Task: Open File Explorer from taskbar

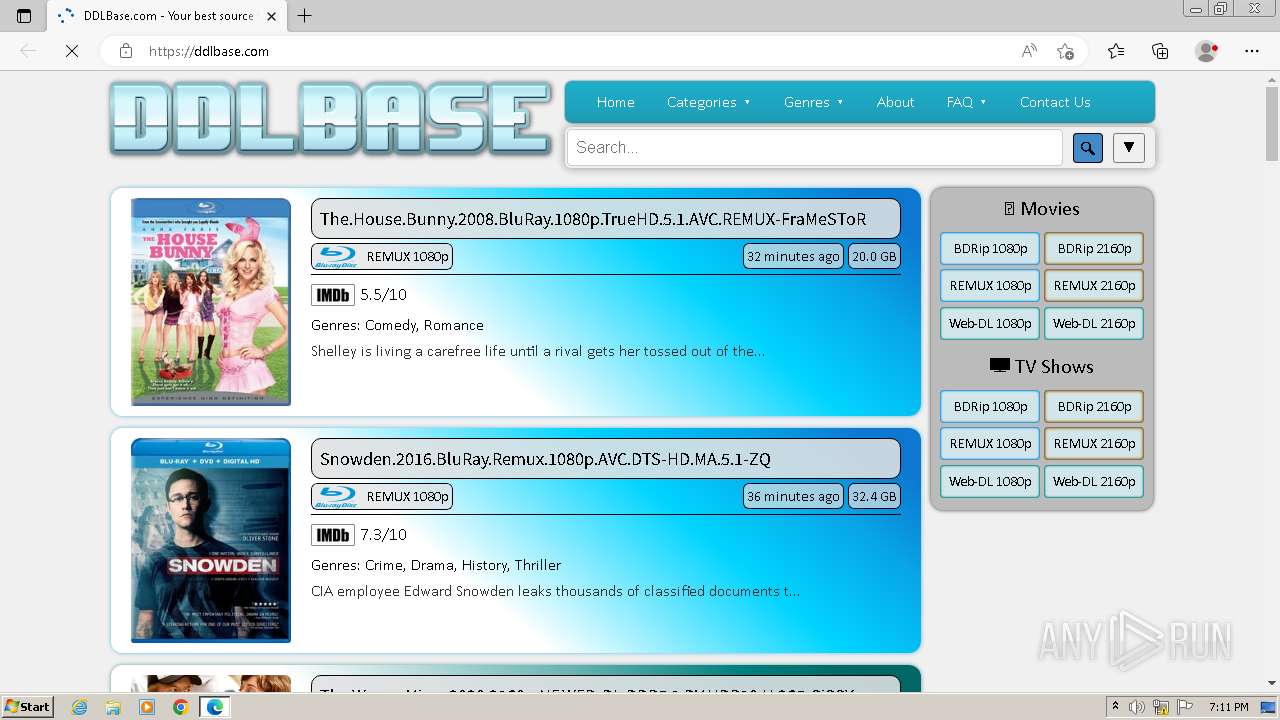Action: coord(113,707)
